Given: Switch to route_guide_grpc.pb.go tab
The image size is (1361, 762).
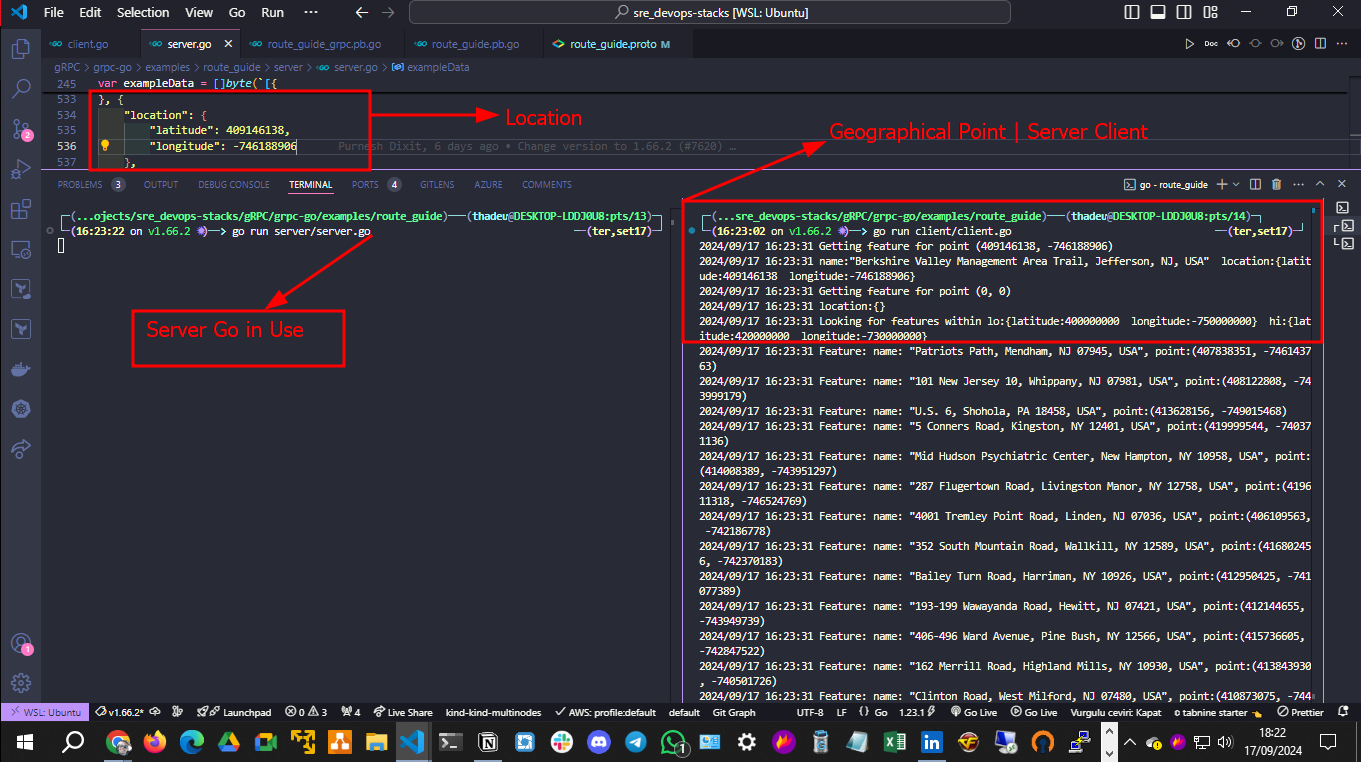Looking at the screenshot, I should point(325,44).
